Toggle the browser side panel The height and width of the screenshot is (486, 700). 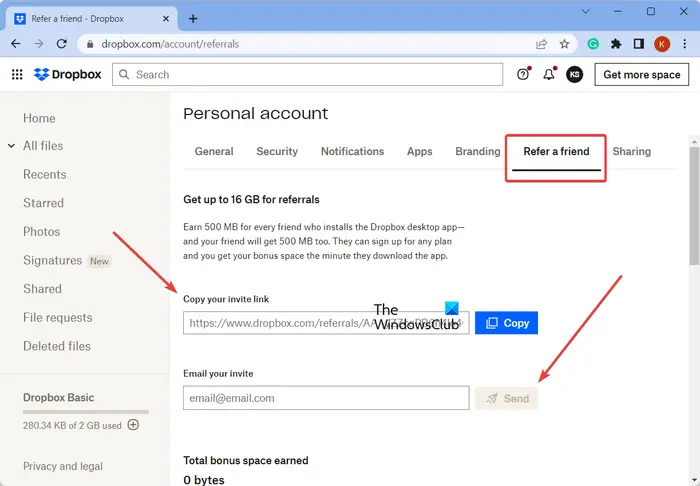[639, 44]
